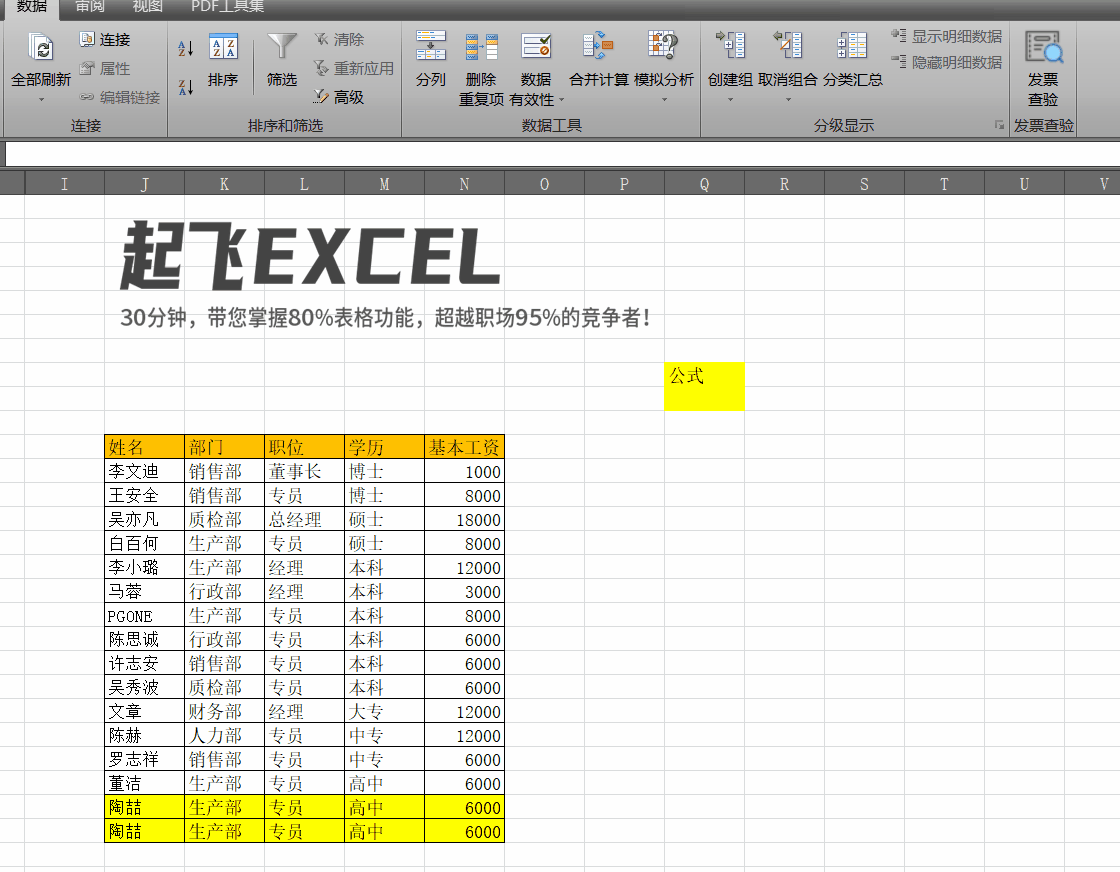The height and width of the screenshot is (872, 1120).
Task: Click the Invoice Check (发票查验) icon
Action: 1044,47
